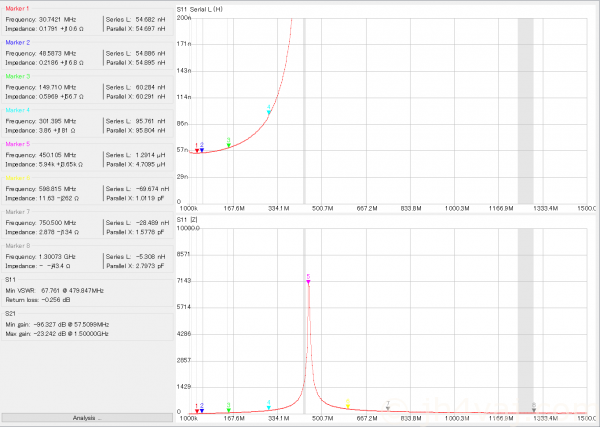This screenshot has height=427, width=600.
Task: Click Marker 6 impedance 11.63 -j262 Ω
Action: click(x=59, y=198)
